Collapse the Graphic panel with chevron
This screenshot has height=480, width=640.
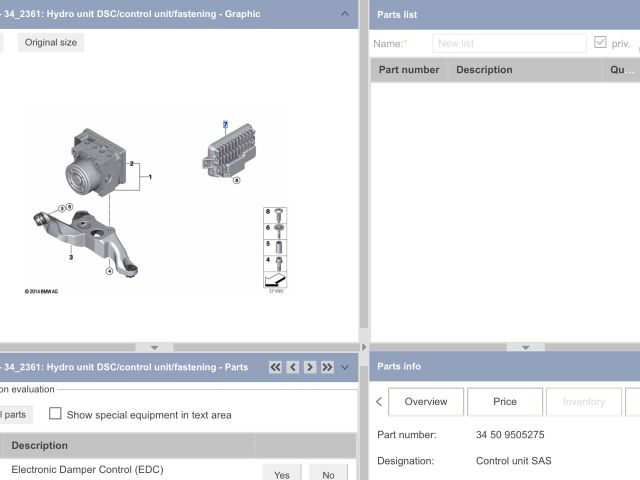(345, 14)
